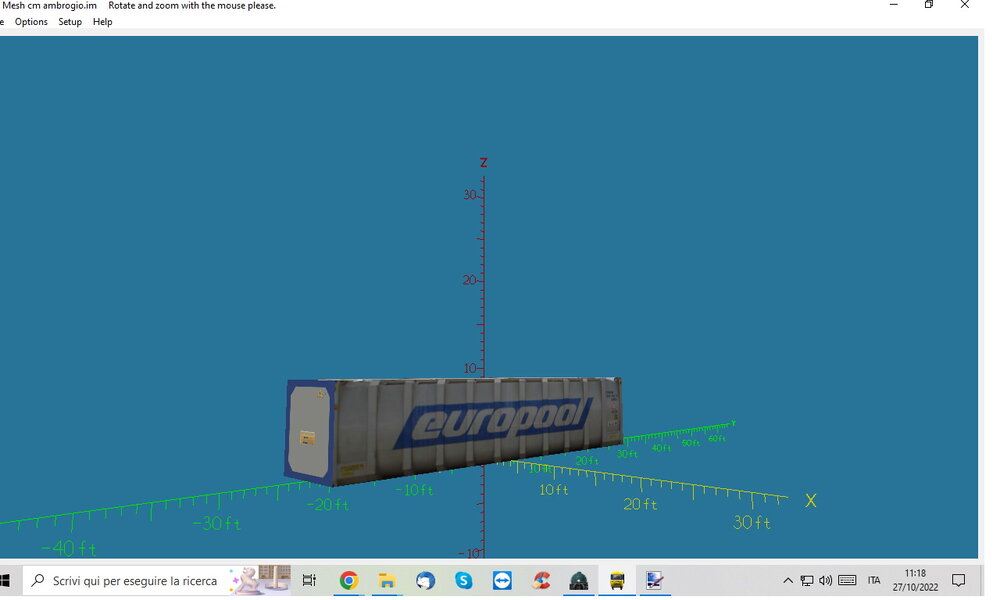Open the notification center icon
The height and width of the screenshot is (600, 1000).
(959, 580)
